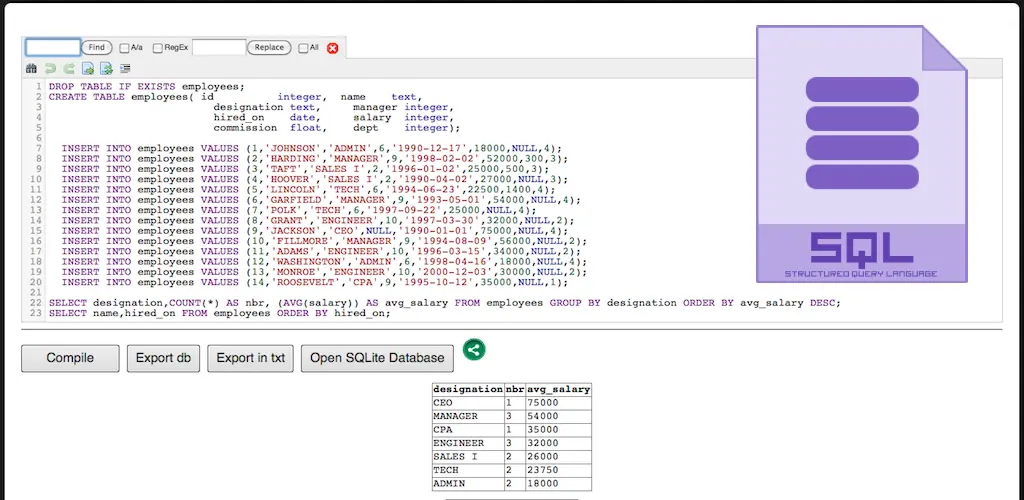Click the CPA cell in results table

point(468,430)
